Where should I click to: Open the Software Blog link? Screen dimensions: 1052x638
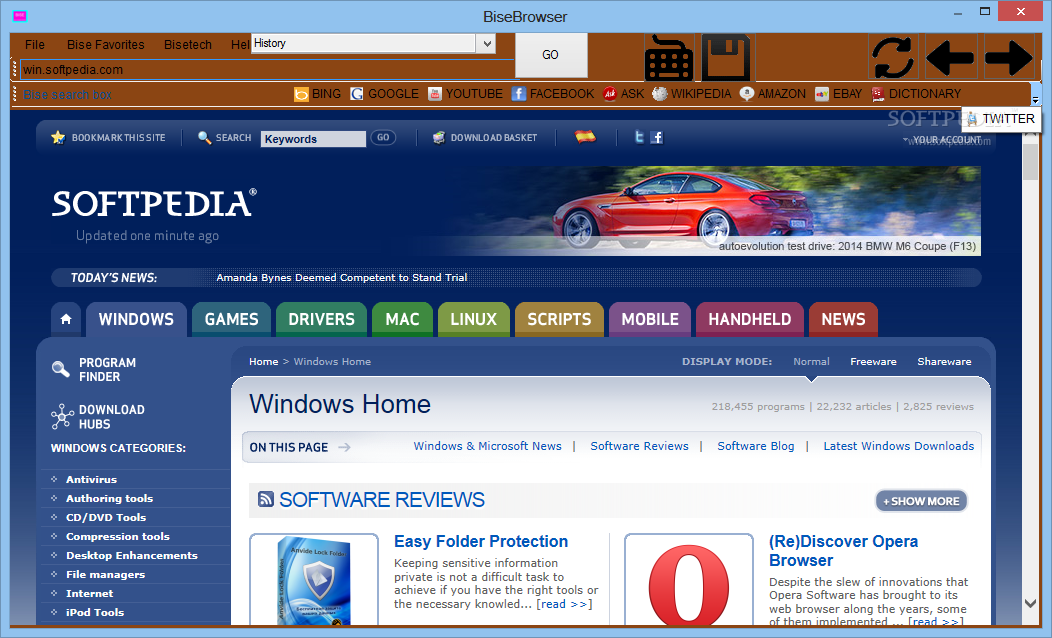pos(755,446)
